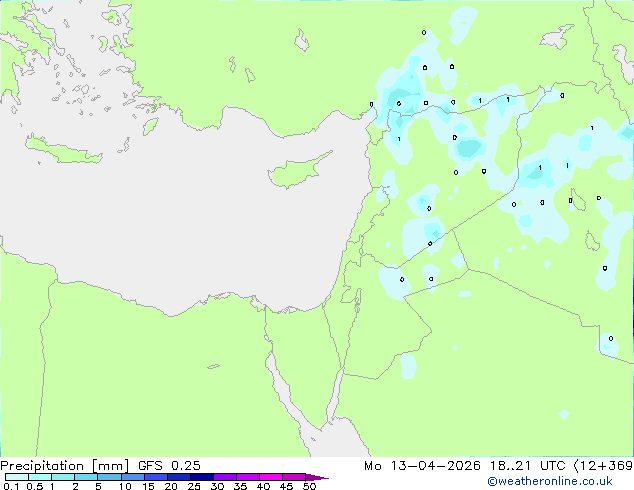Choose the 25–30 mm dark blue swatch

coord(201,477)
